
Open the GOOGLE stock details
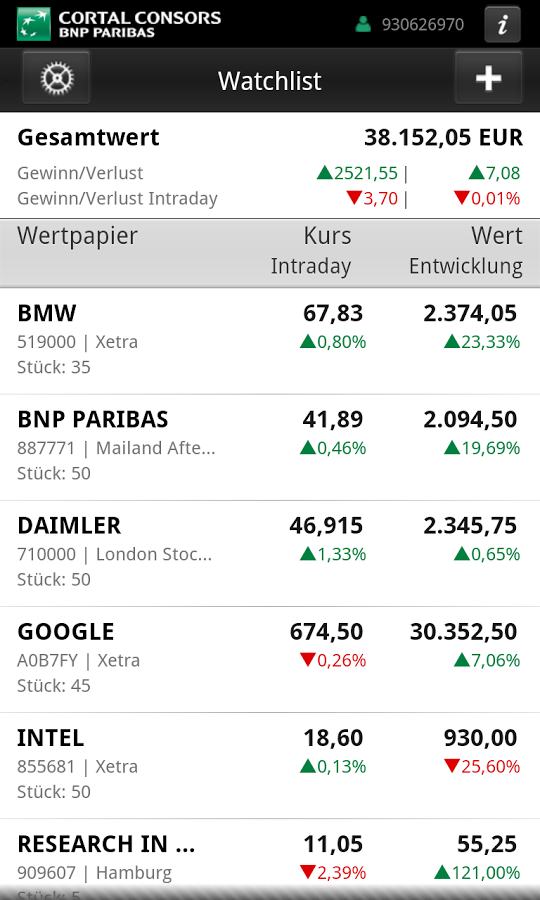270,660
